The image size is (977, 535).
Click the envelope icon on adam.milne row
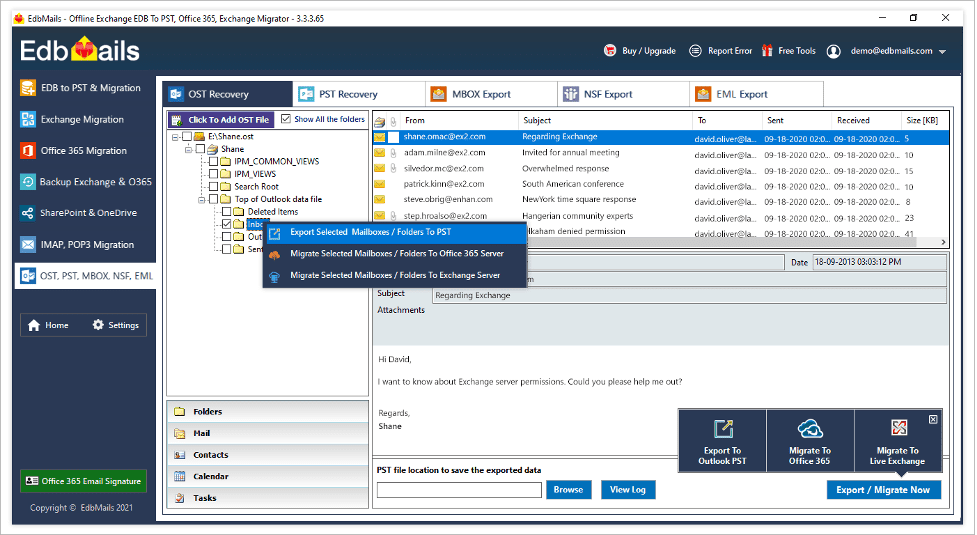pyautogui.click(x=379, y=152)
